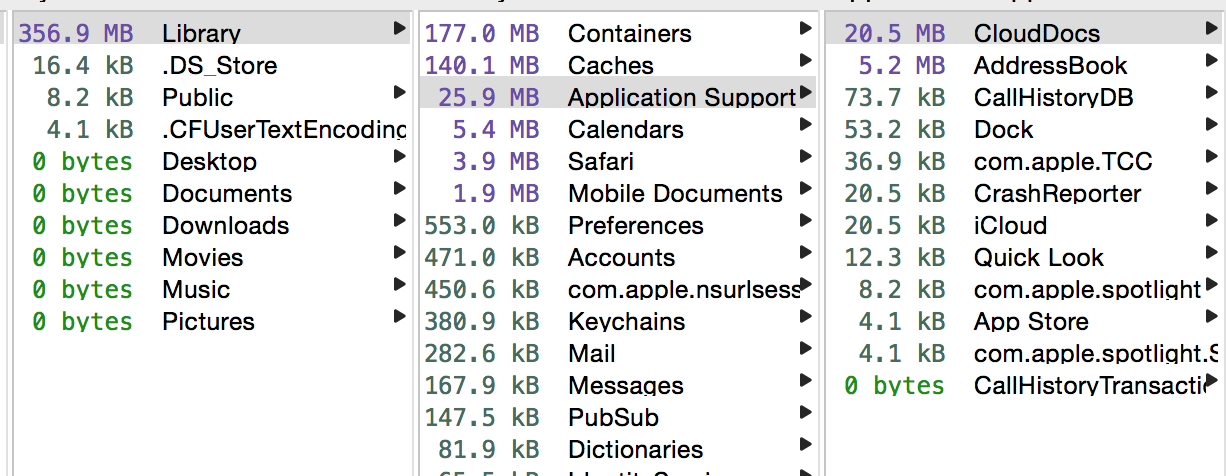Select the Calendars folder row
1226x476 pixels.
tap(617, 130)
